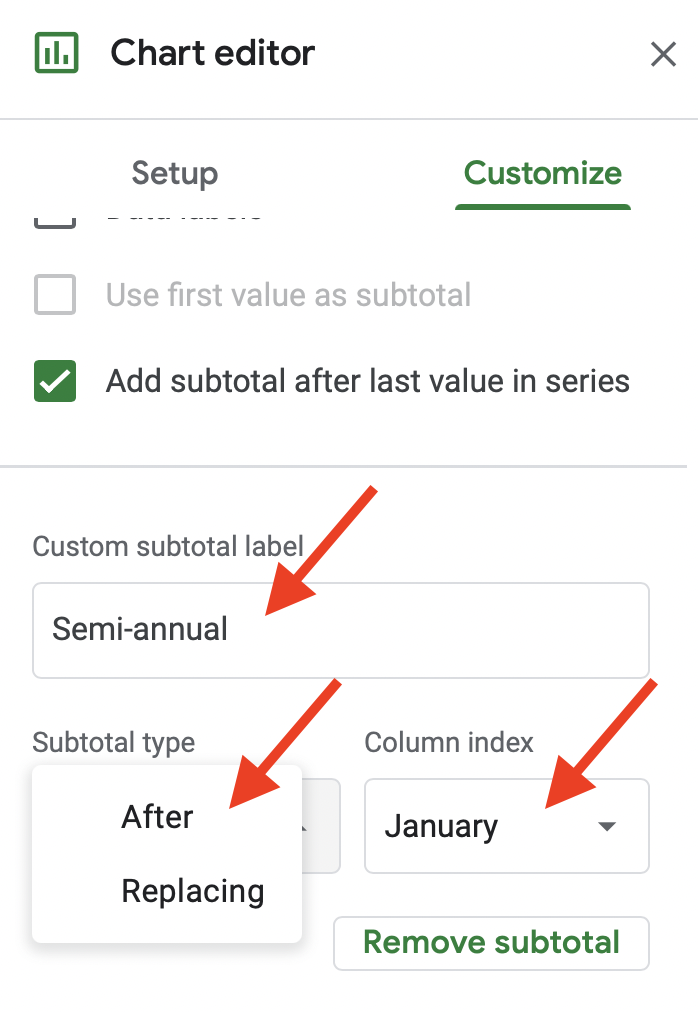
Task: Click Add subtotal after last value label text
Action: point(367,381)
